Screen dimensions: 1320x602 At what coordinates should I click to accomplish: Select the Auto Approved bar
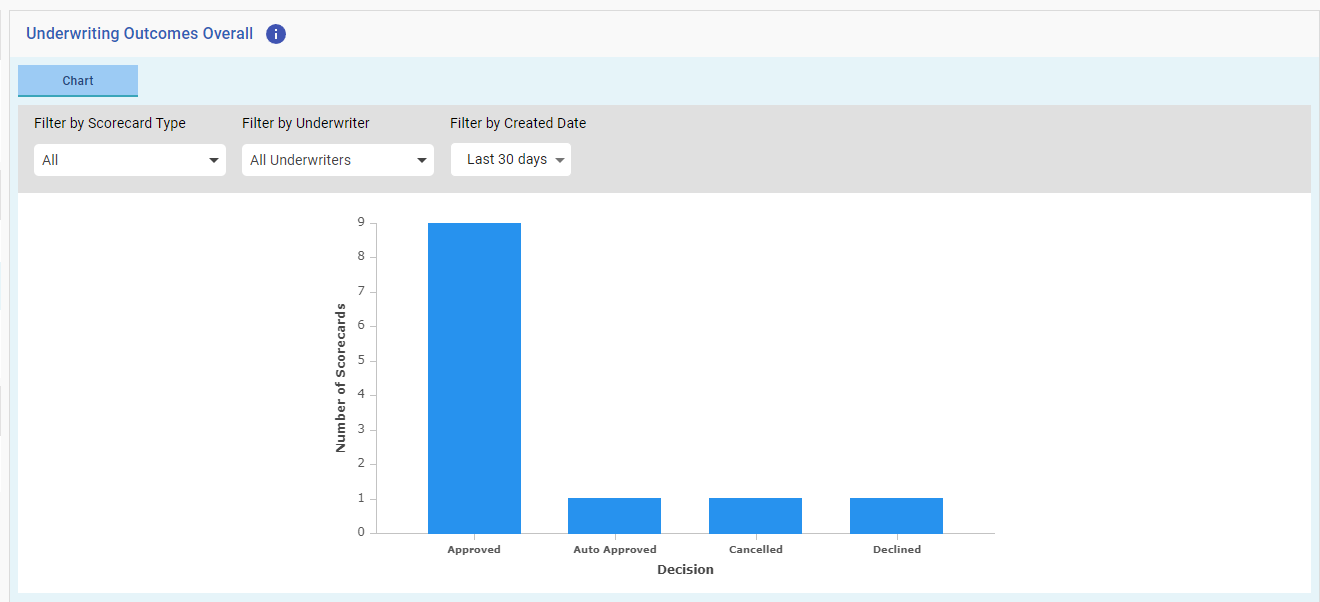tap(614, 516)
